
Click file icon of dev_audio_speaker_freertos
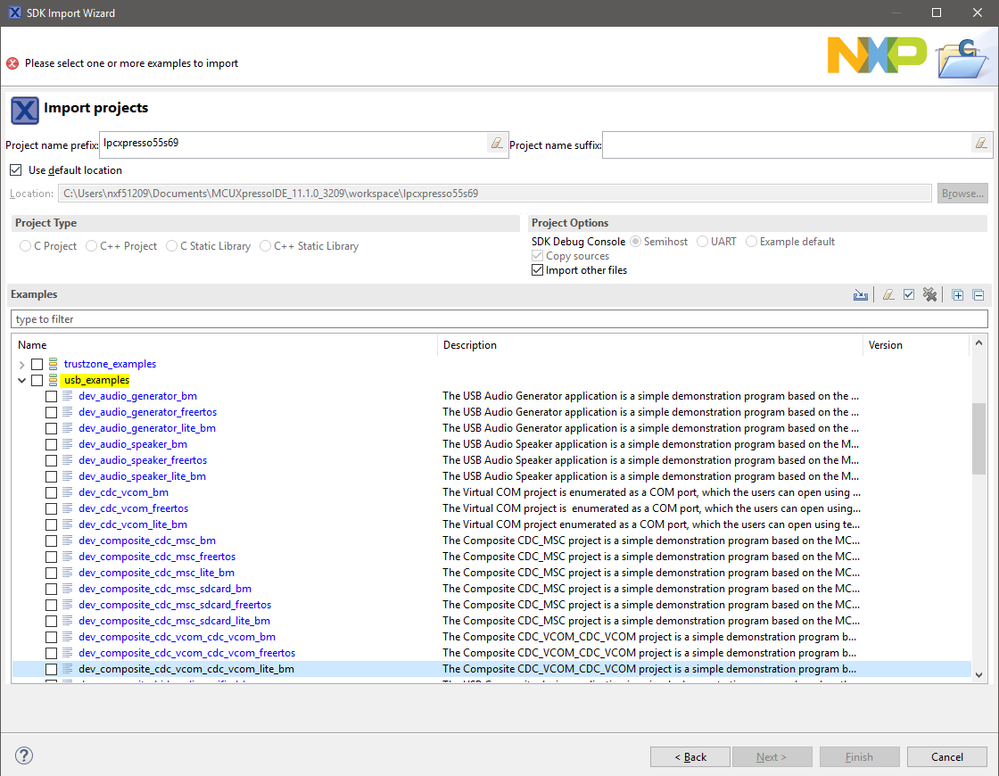68,460
